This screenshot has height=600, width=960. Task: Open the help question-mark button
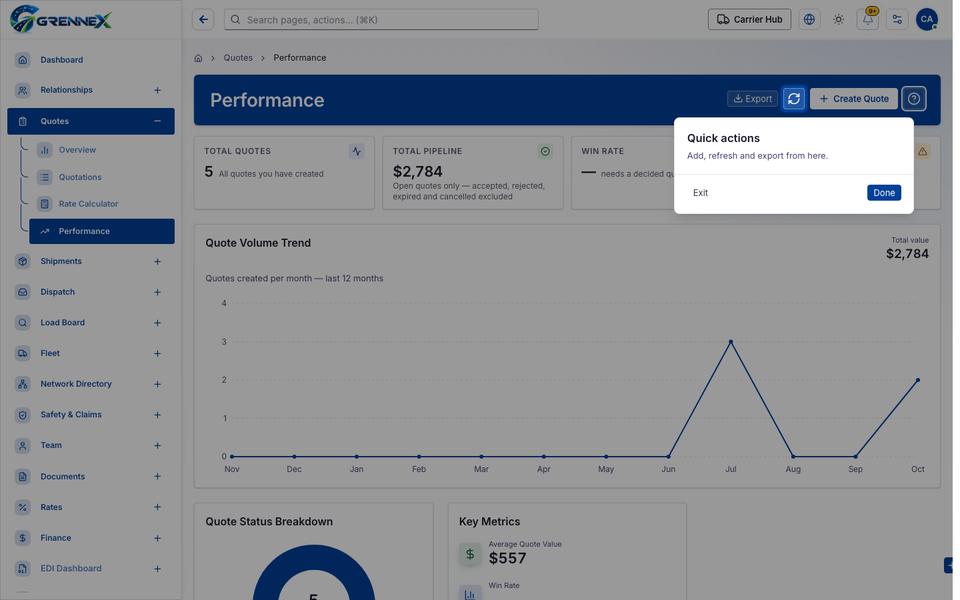coord(914,99)
